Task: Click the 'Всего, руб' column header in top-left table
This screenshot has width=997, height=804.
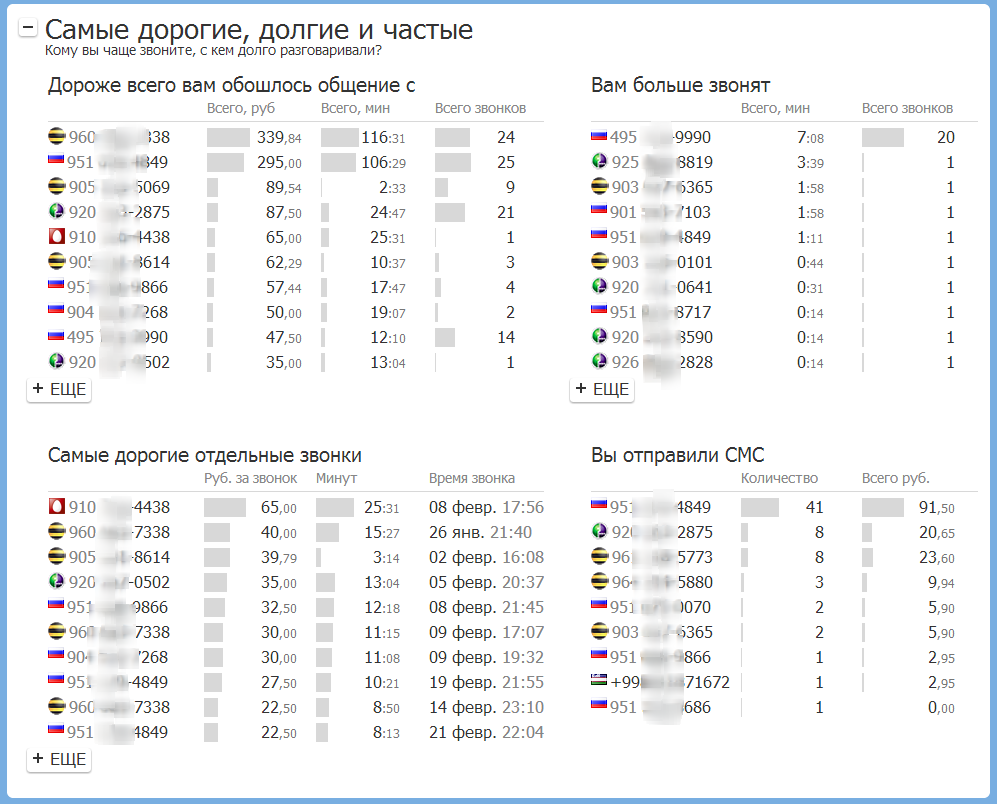Action: pyautogui.click(x=241, y=108)
